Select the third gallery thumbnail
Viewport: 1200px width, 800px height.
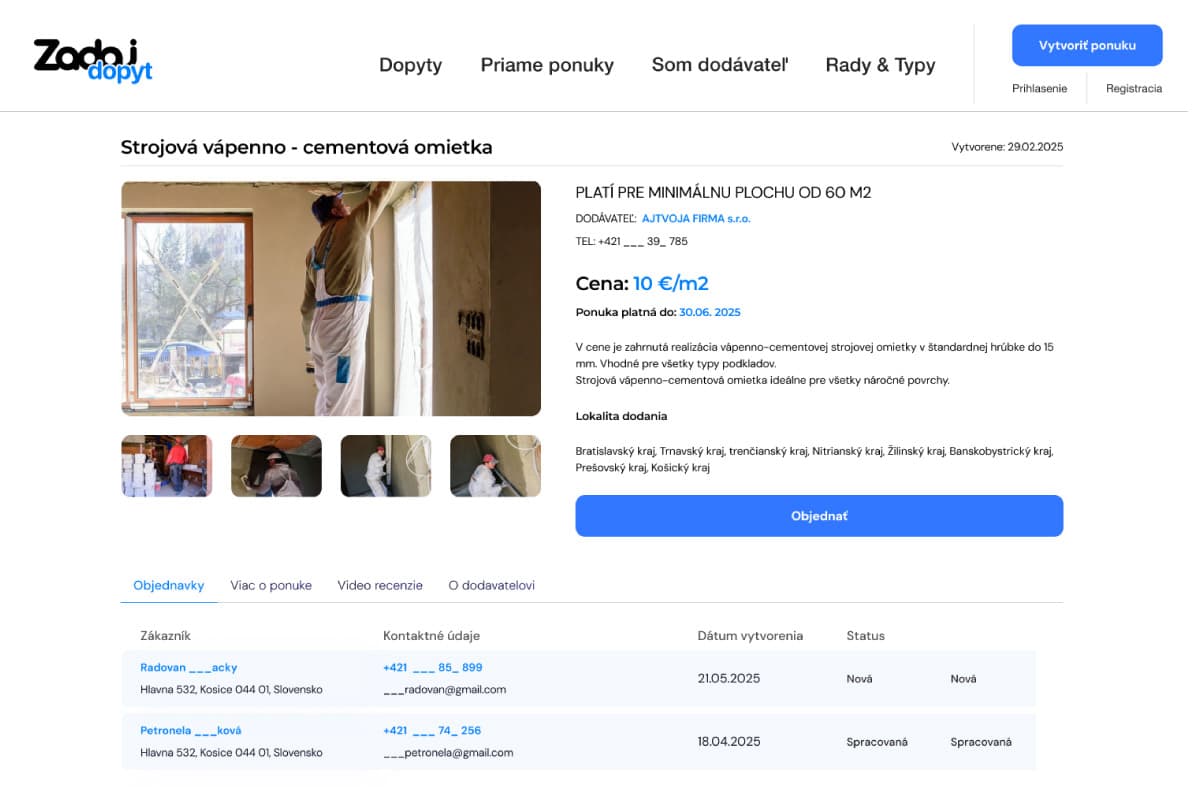[386, 466]
